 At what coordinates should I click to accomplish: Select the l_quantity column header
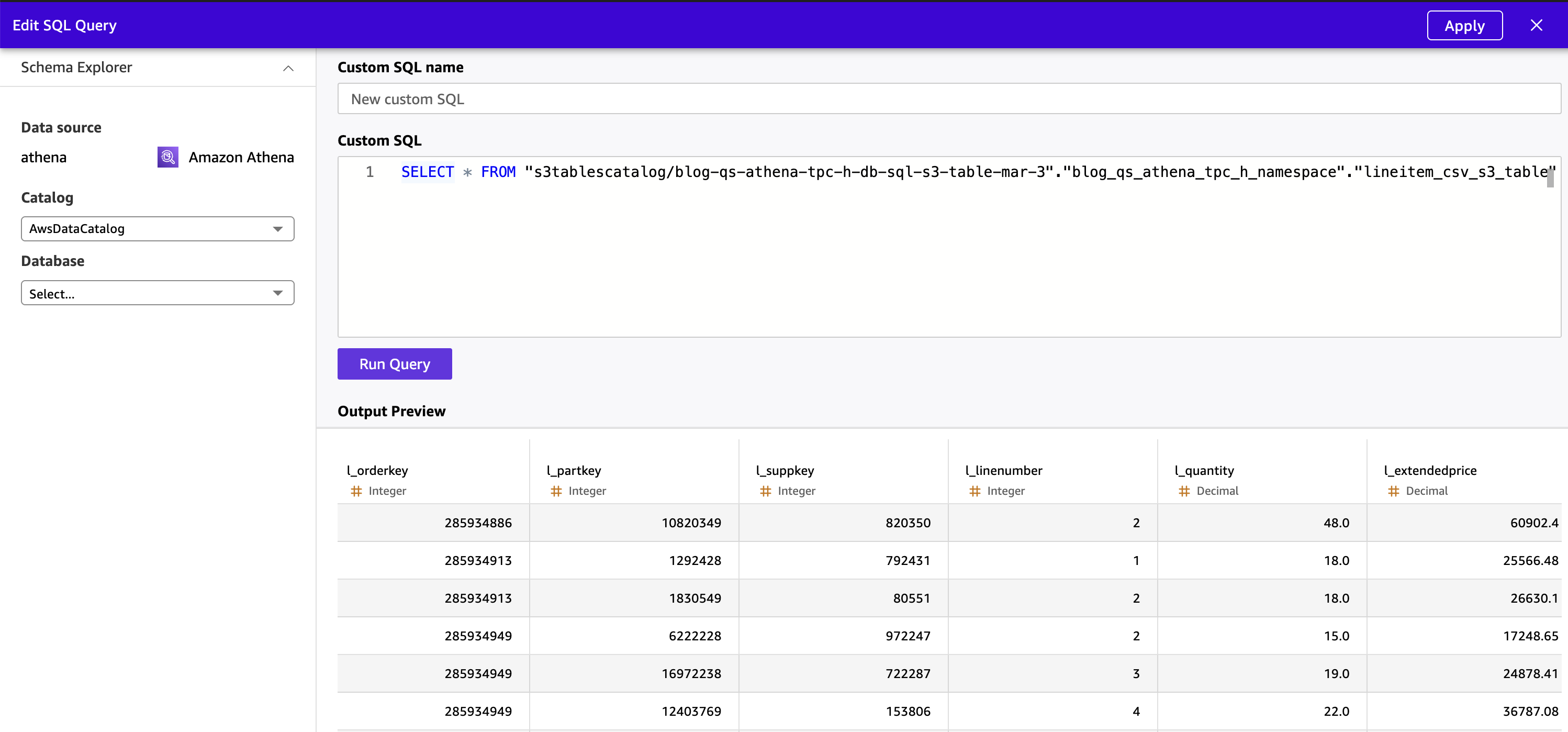click(x=1204, y=470)
